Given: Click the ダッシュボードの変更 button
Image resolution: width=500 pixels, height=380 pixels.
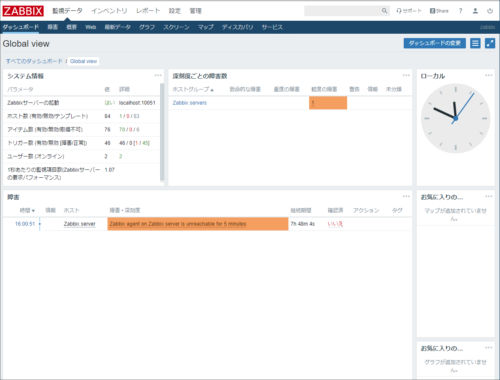Looking at the screenshot, I should [435, 43].
